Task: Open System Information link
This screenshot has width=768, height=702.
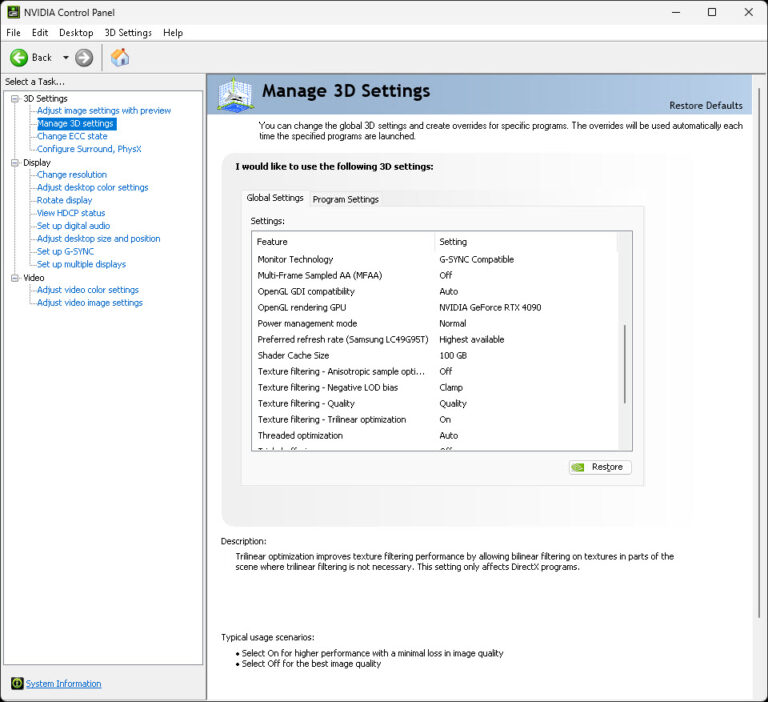Action: 63,684
